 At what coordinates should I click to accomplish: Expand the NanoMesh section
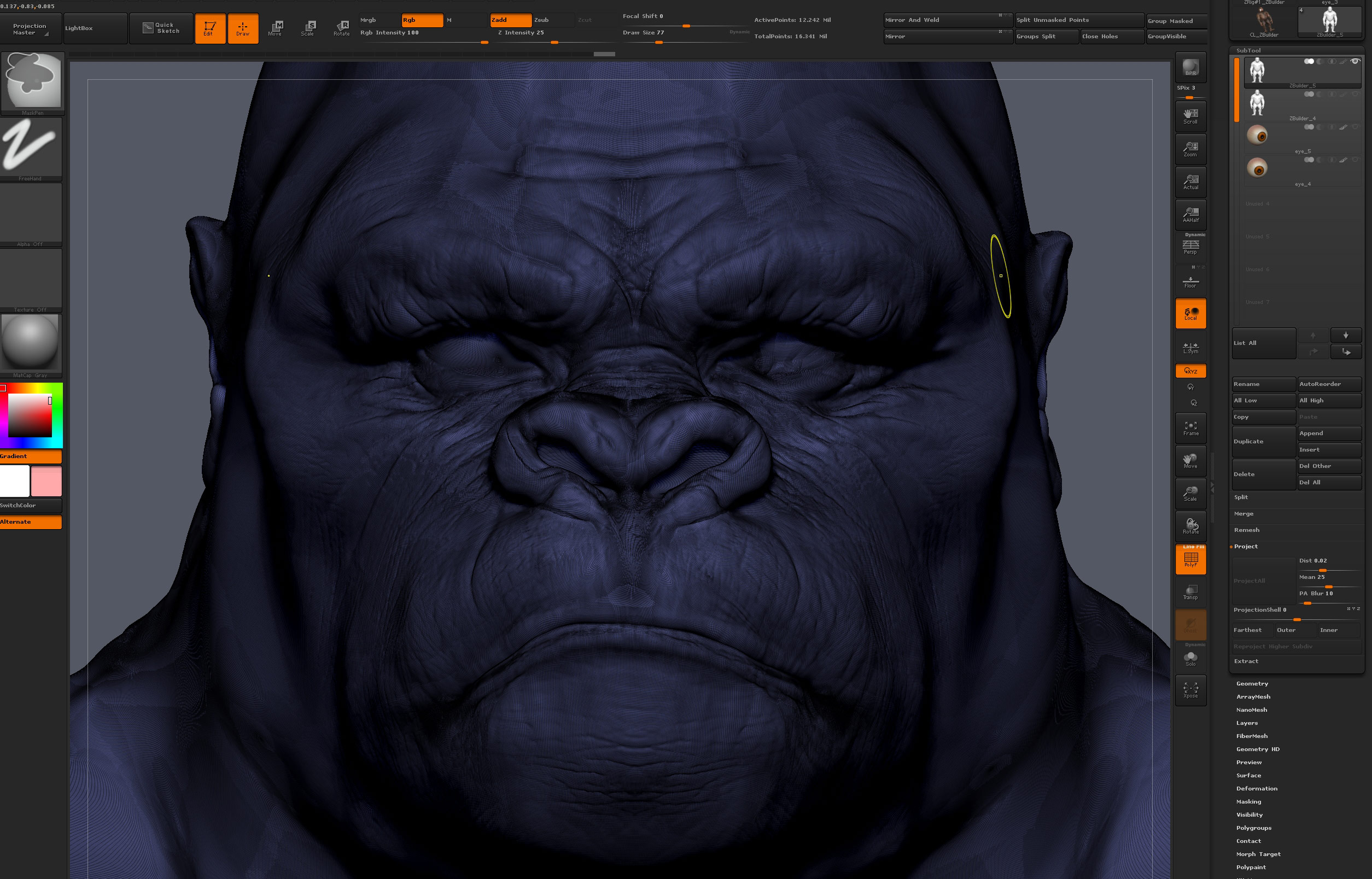[x=1252, y=710]
